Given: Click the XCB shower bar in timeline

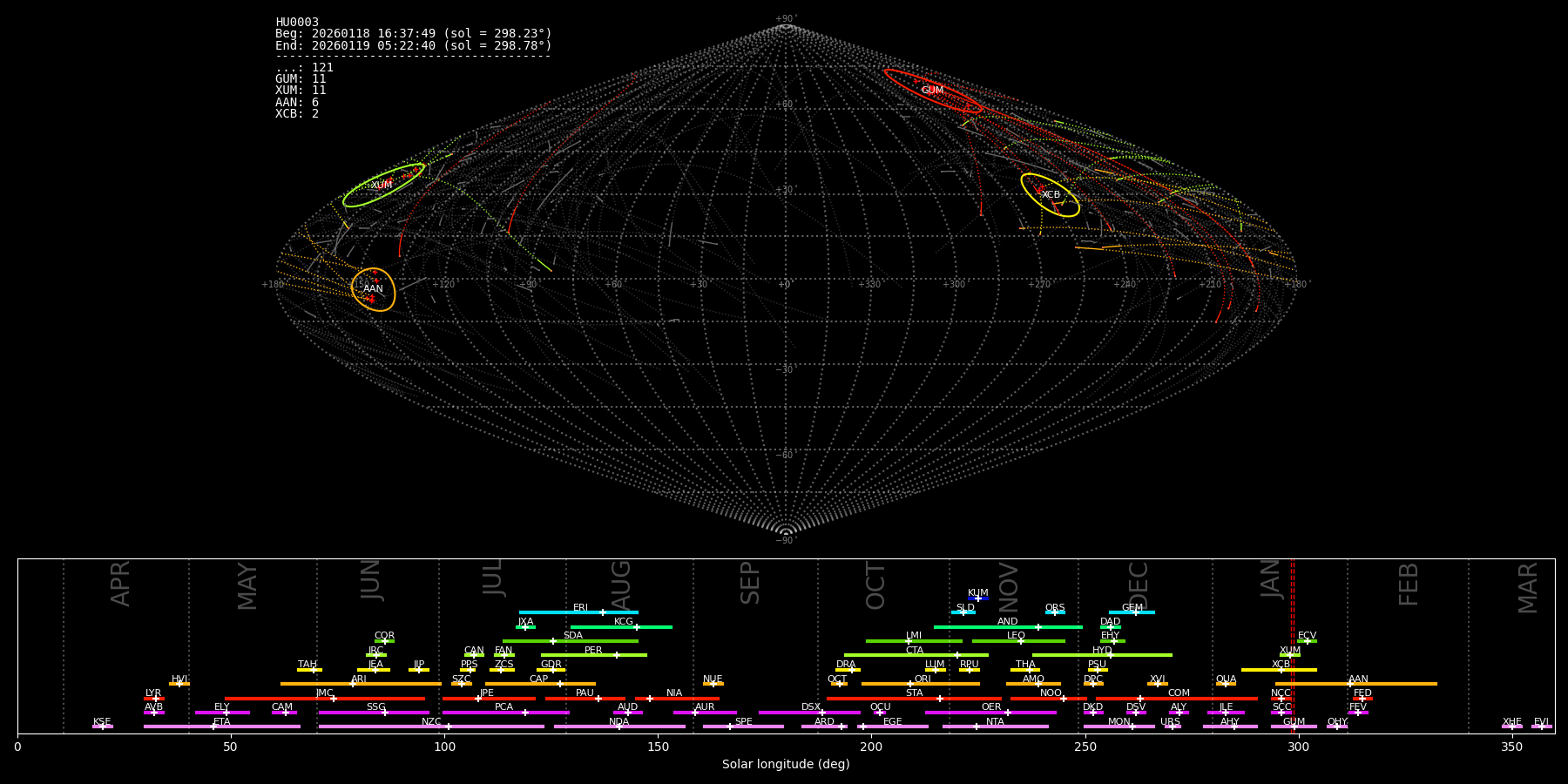Looking at the screenshot, I should tap(1279, 670).
